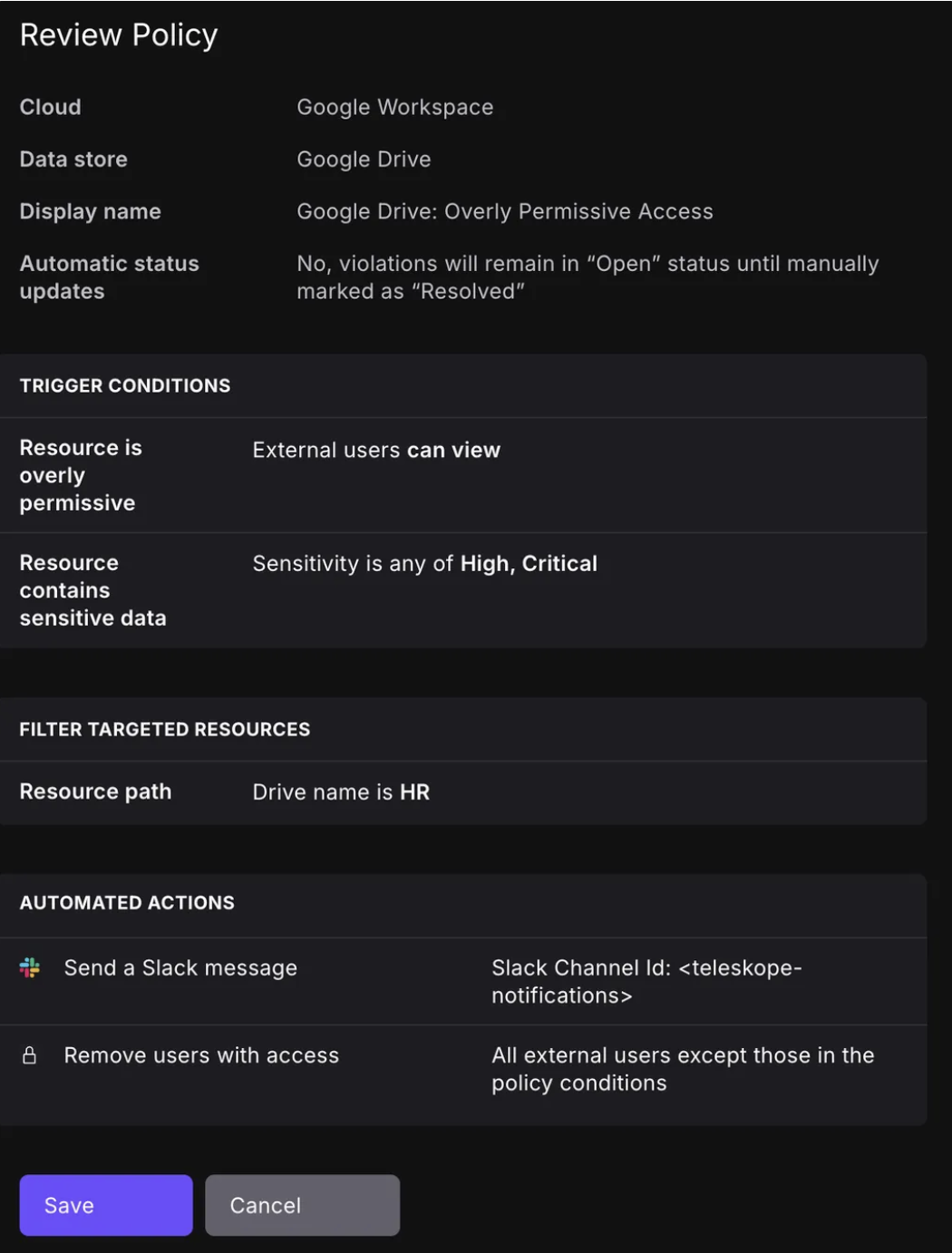
Task: Click the Automatic status updates label
Action: click(109, 277)
